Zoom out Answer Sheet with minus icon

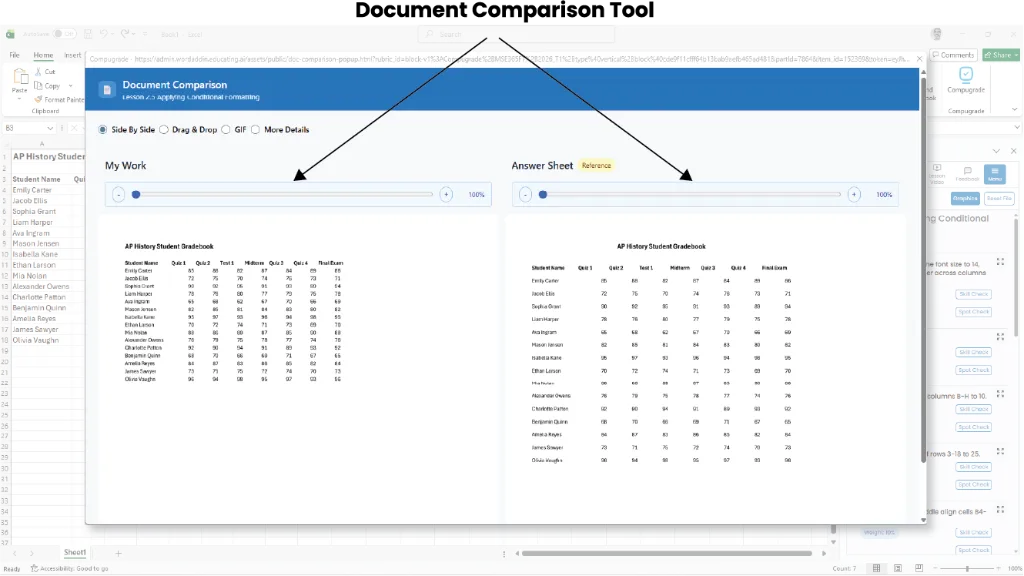click(x=525, y=195)
